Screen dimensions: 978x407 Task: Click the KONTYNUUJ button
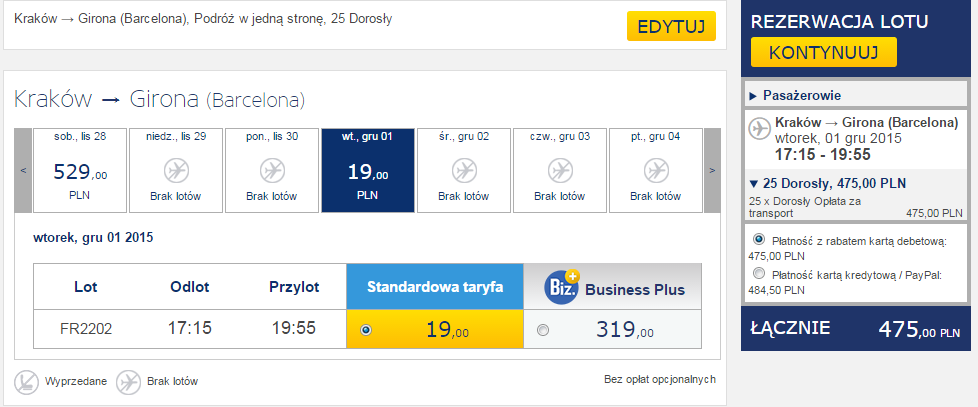pos(823,52)
